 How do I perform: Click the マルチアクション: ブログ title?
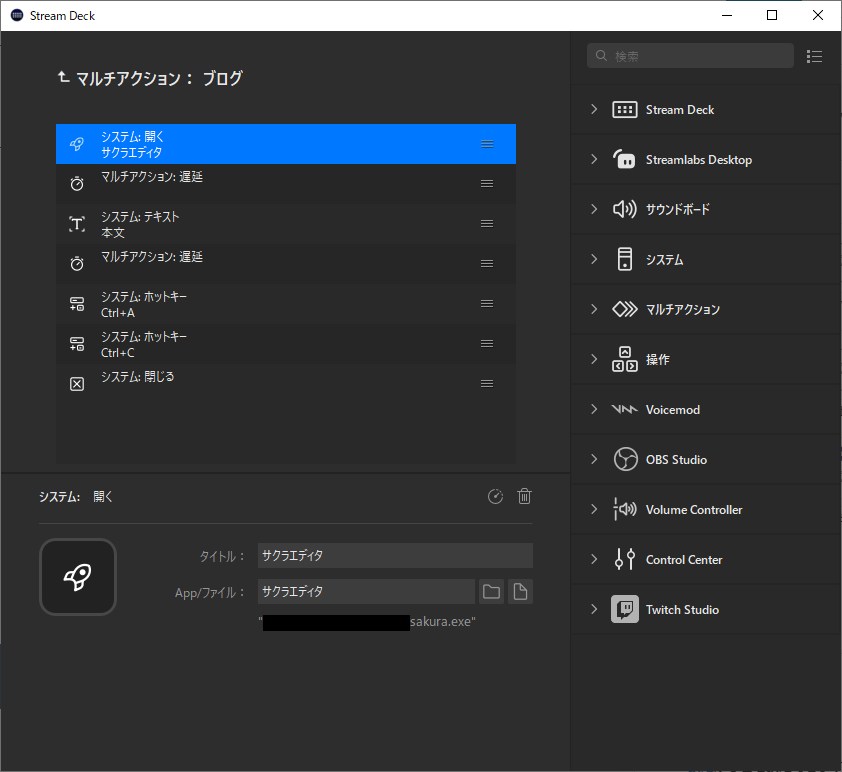[159, 79]
